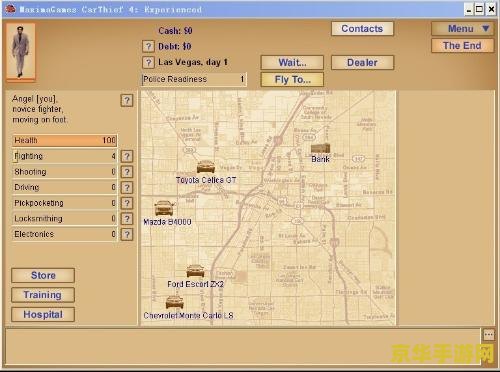
Task: Expand the Menu dropdown
Action: [462, 29]
